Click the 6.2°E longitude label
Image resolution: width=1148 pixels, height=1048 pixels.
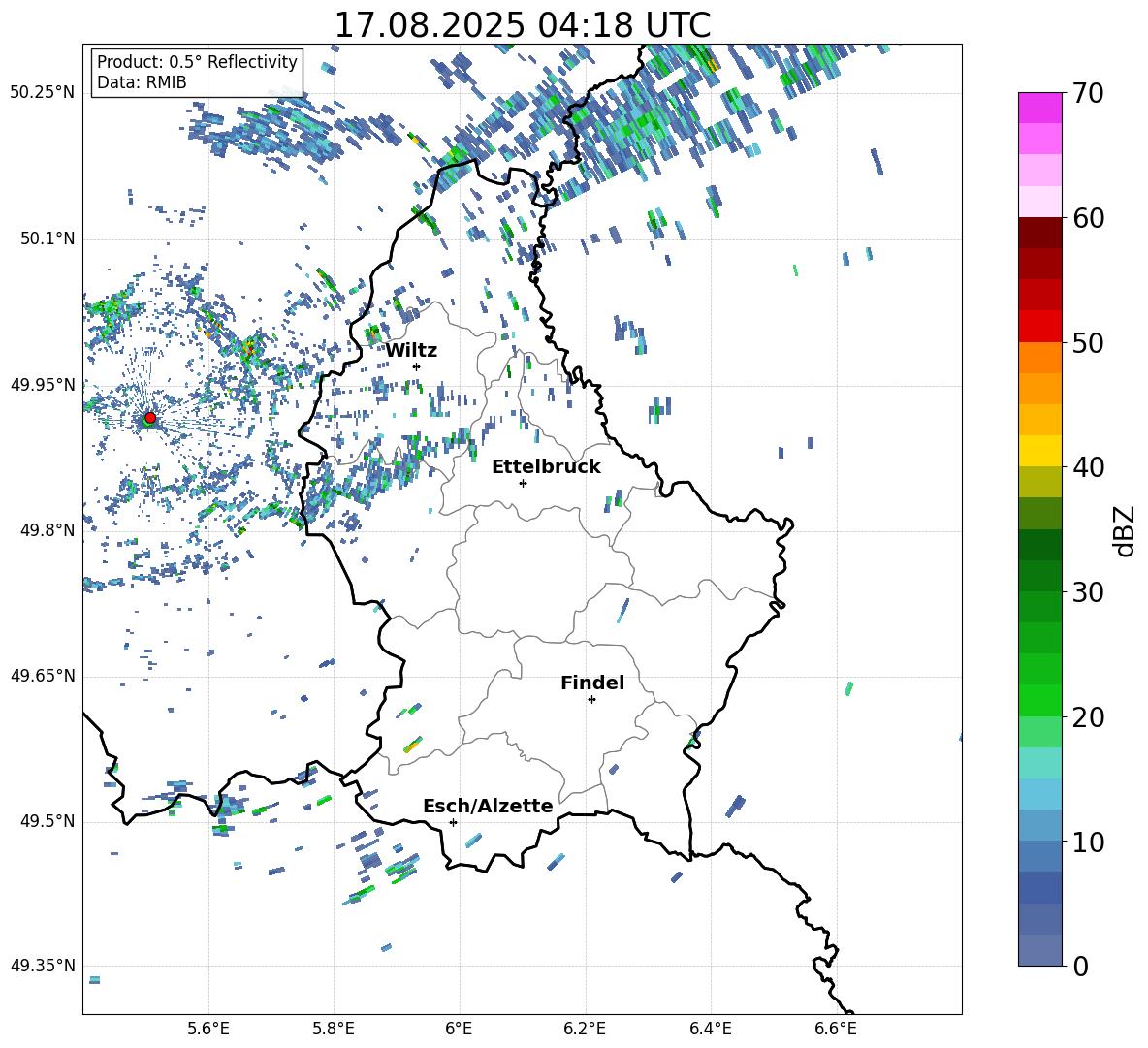pos(585,1029)
